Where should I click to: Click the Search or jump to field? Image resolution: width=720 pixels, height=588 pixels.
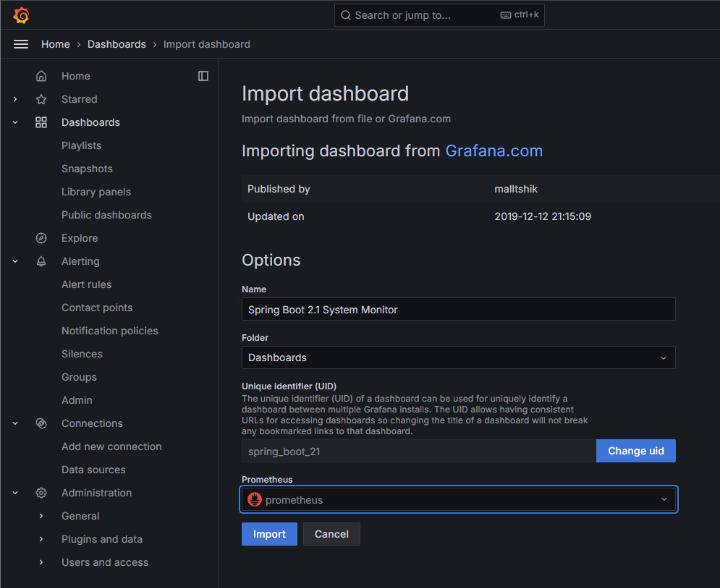tap(439, 15)
